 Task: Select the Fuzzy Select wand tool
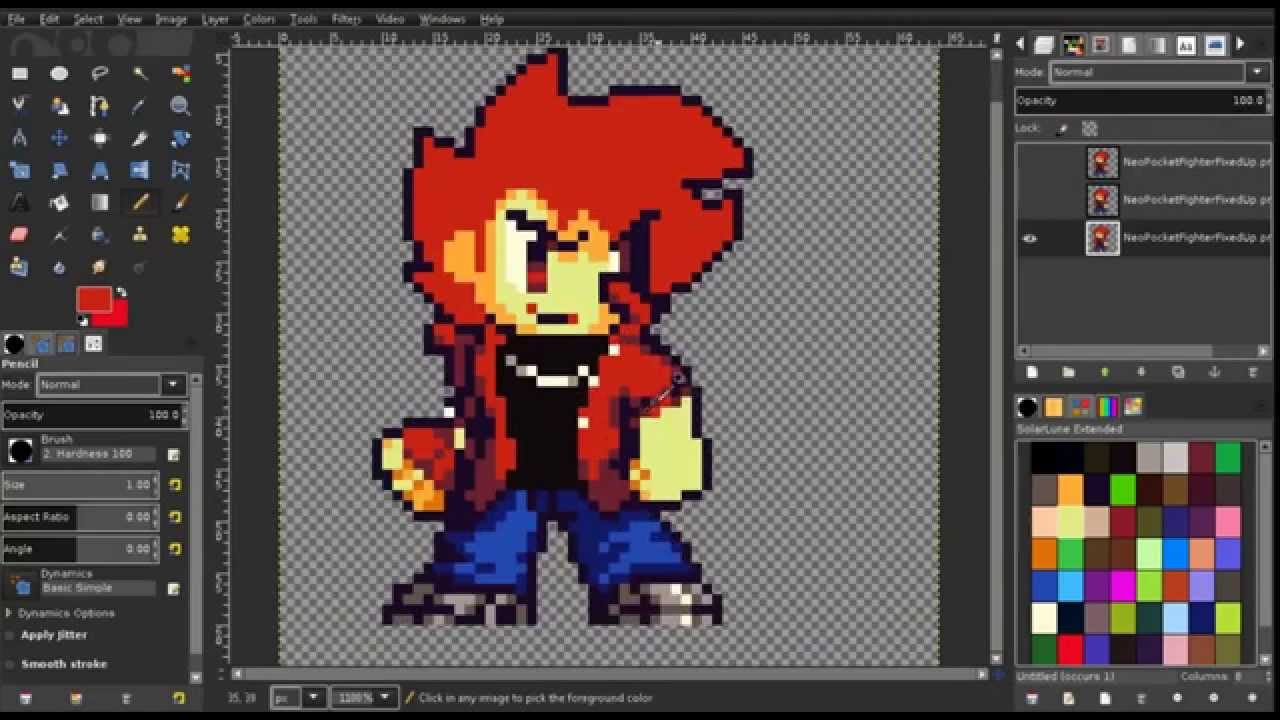click(x=140, y=74)
